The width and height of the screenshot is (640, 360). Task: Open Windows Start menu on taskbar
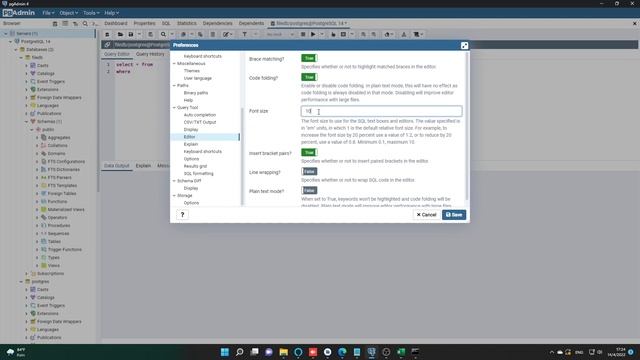(x=224, y=352)
